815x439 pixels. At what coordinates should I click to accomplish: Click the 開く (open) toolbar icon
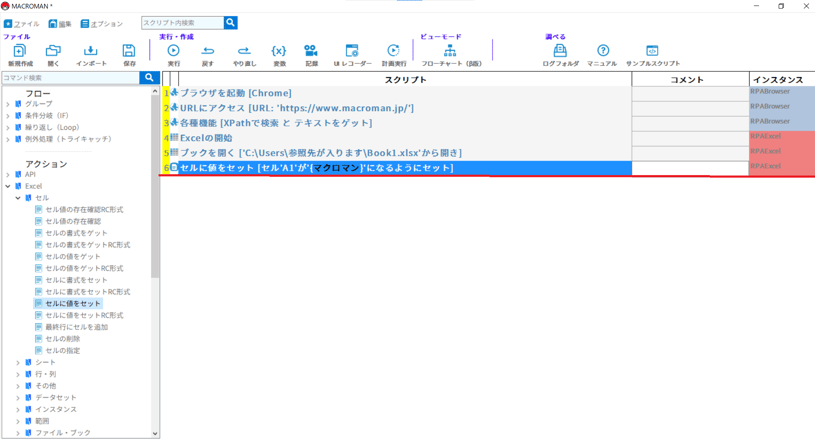53,51
